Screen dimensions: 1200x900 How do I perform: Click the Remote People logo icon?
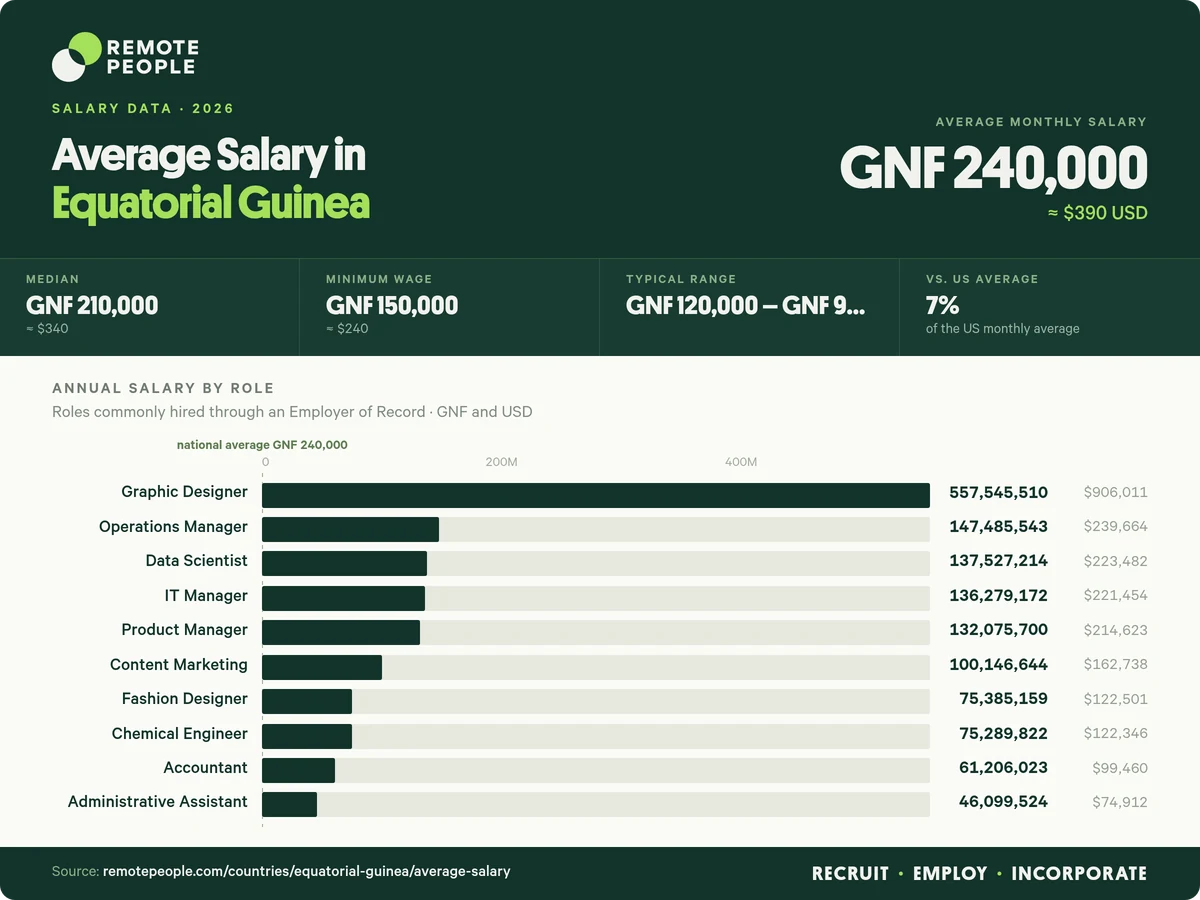point(77,56)
